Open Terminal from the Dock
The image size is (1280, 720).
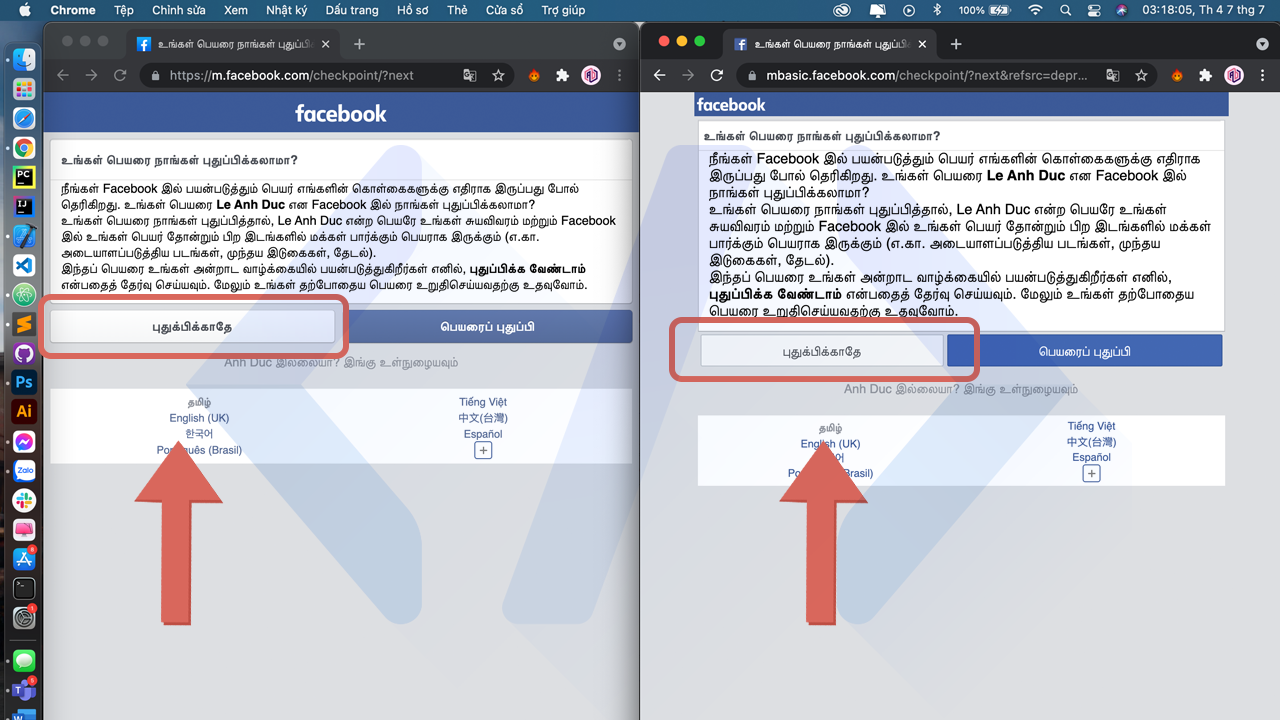coord(24,588)
